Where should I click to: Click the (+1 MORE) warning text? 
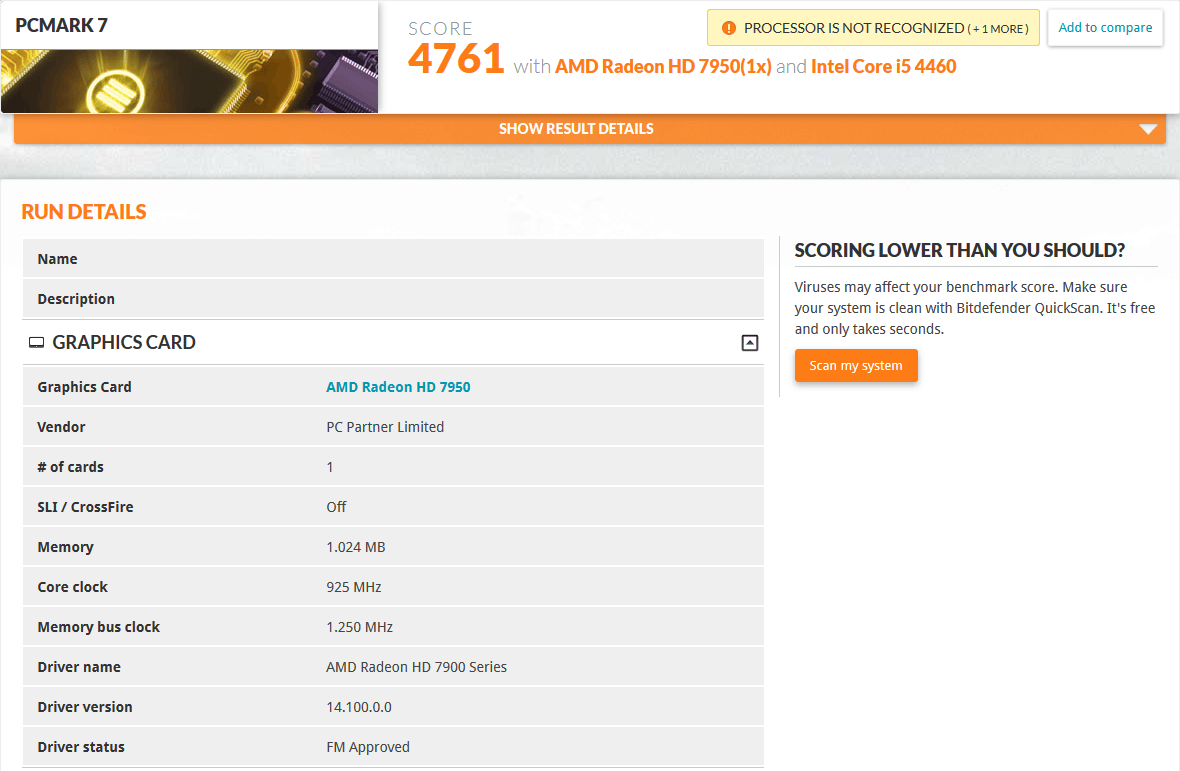[x=998, y=29]
